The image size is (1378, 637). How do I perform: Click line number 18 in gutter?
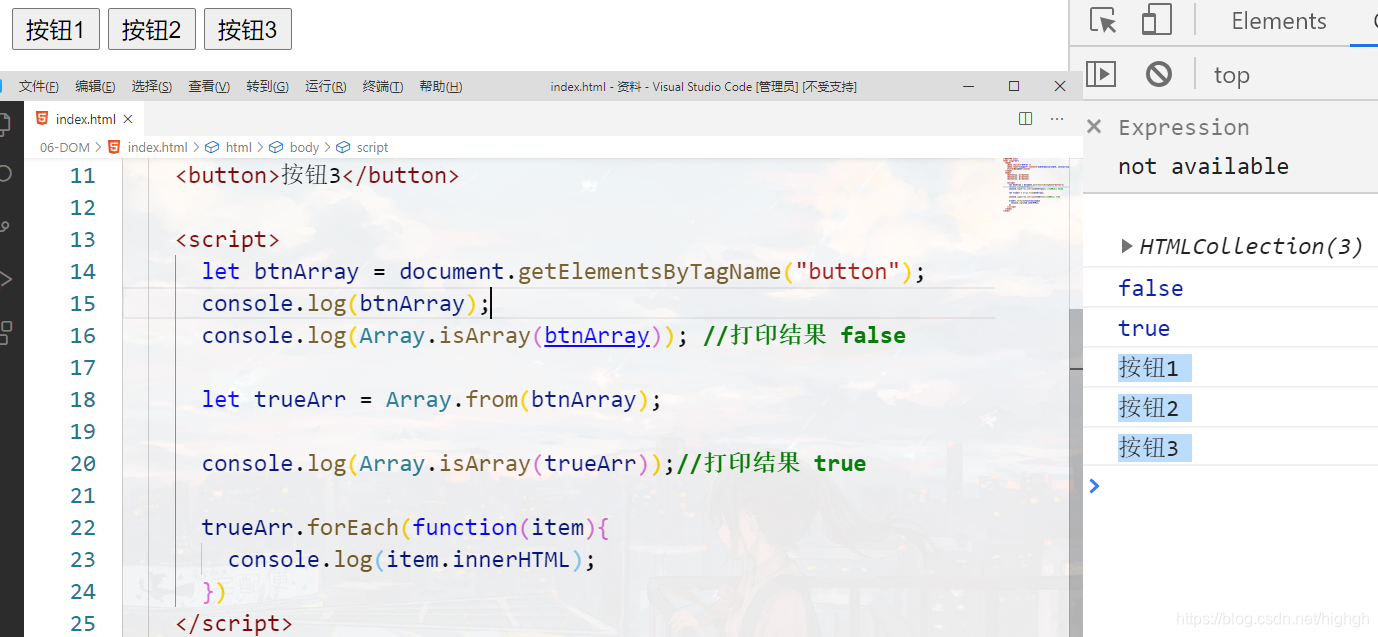pyautogui.click(x=83, y=399)
